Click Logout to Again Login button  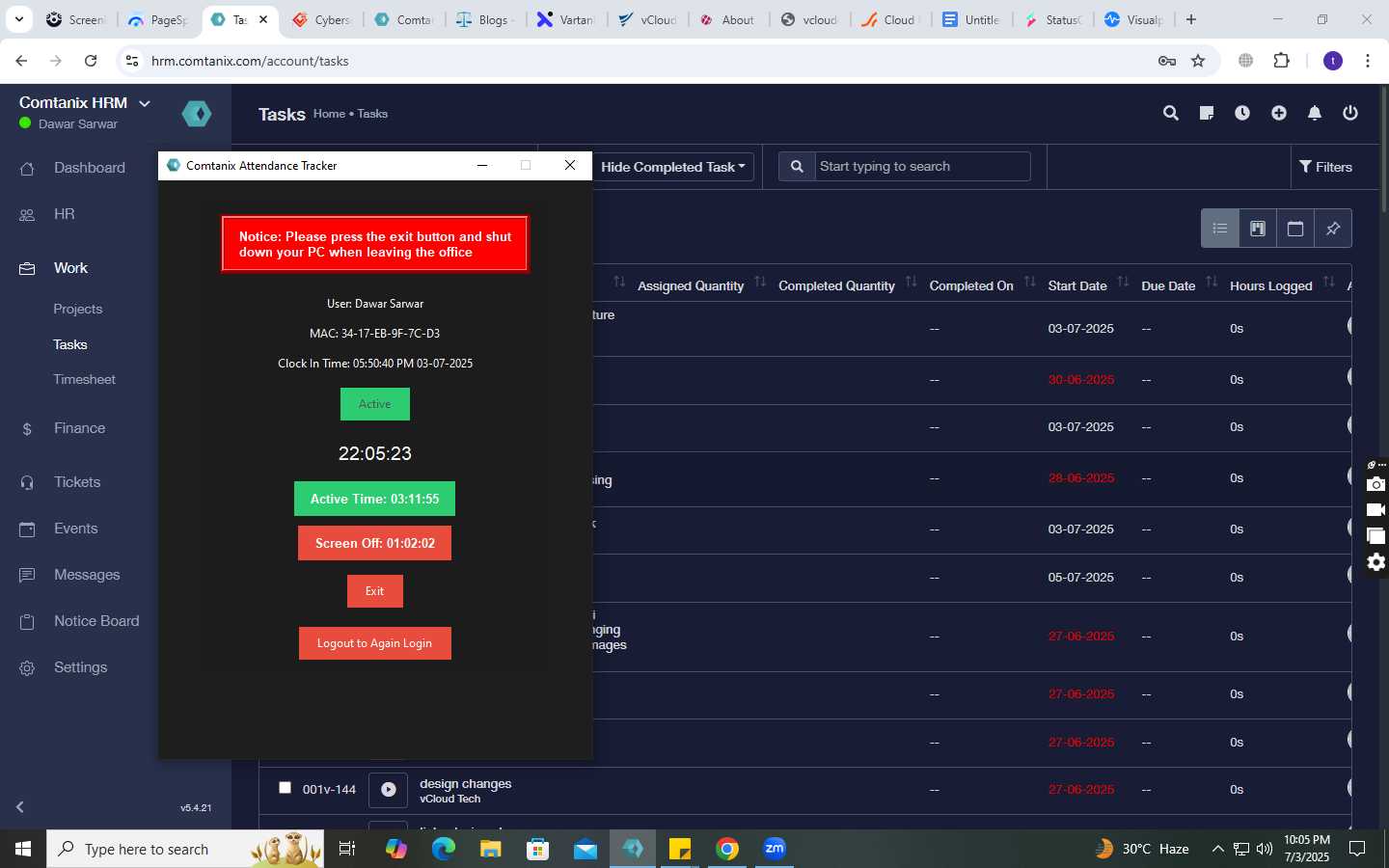tap(375, 643)
